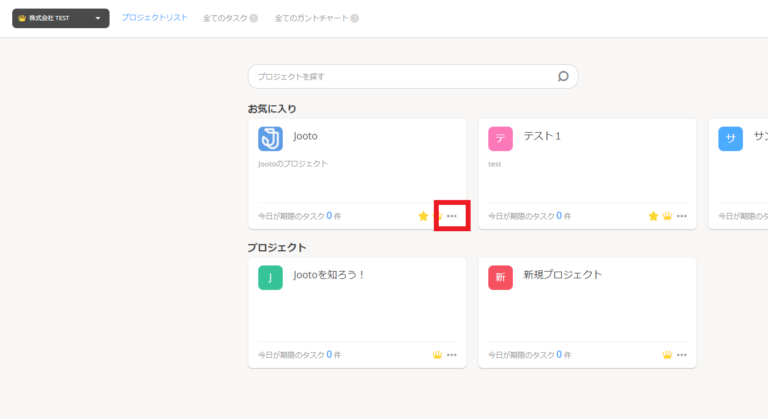The height and width of the screenshot is (419, 768).
Task: Open the Jooto project by its title
Action: 305,135
